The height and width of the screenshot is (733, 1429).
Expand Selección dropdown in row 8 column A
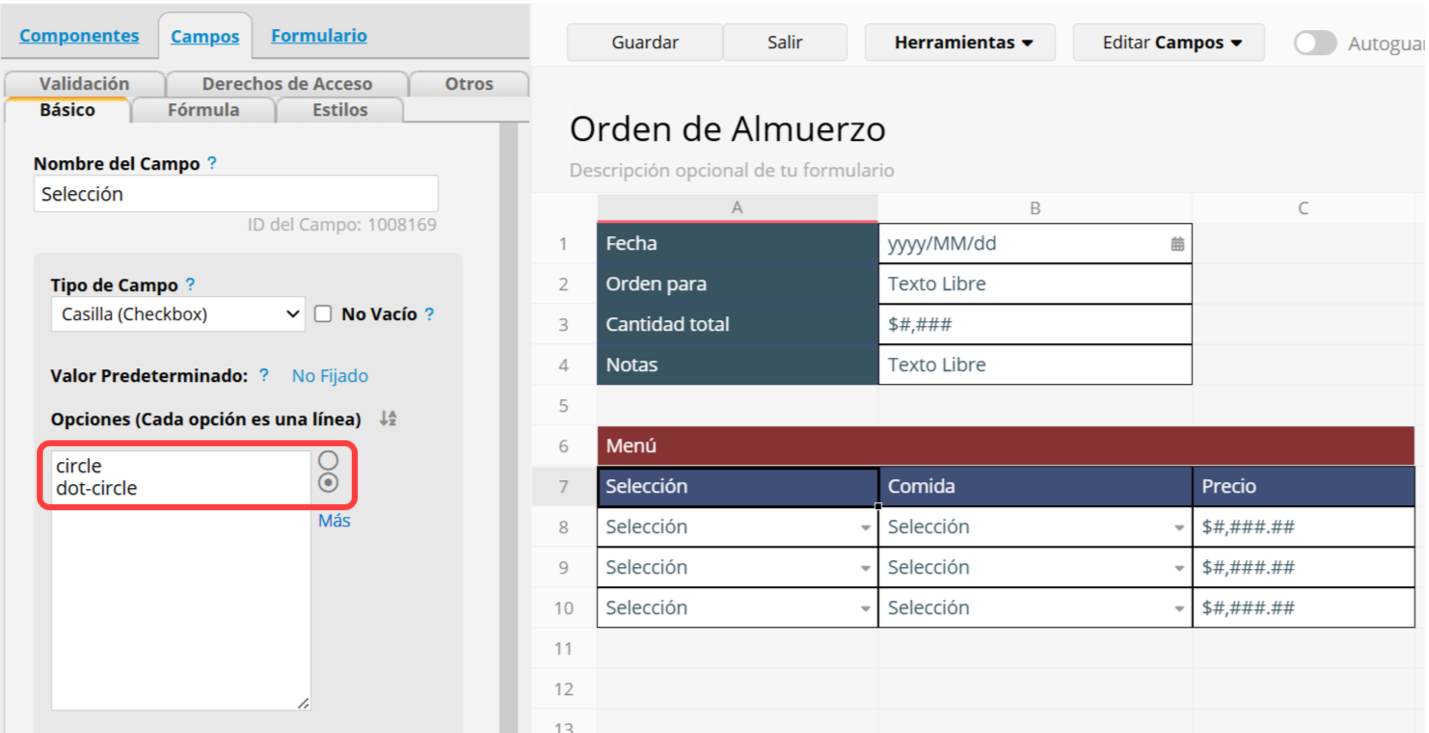865,528
